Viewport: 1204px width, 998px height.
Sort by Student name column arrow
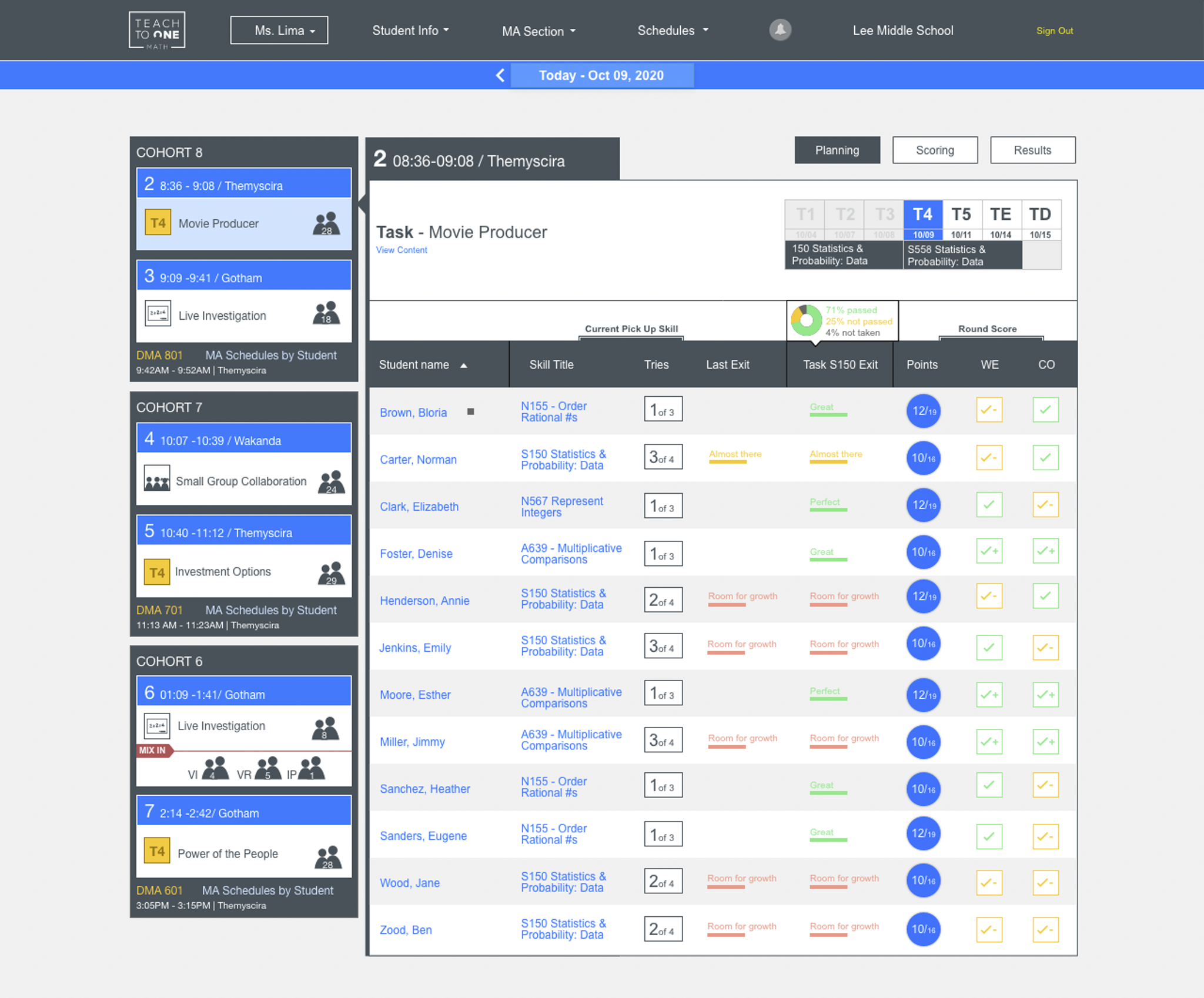(x=464, y=364)
